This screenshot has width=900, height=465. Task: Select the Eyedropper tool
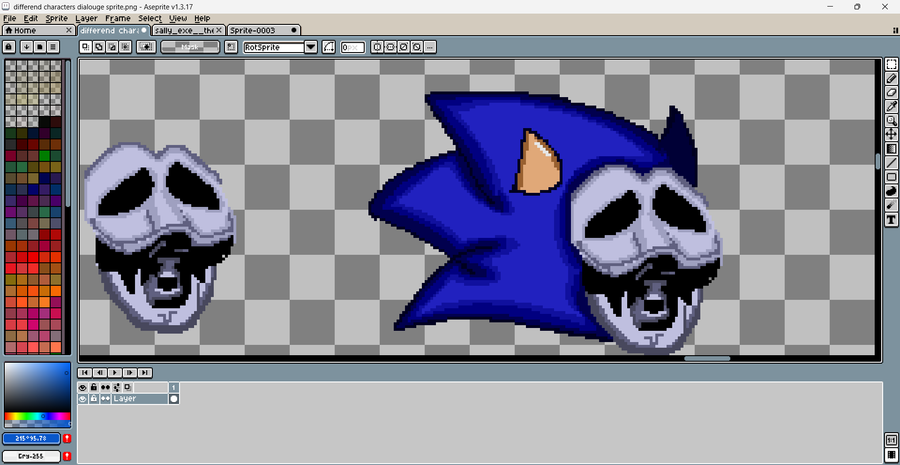pyautogui.click(x=891, y=106)
